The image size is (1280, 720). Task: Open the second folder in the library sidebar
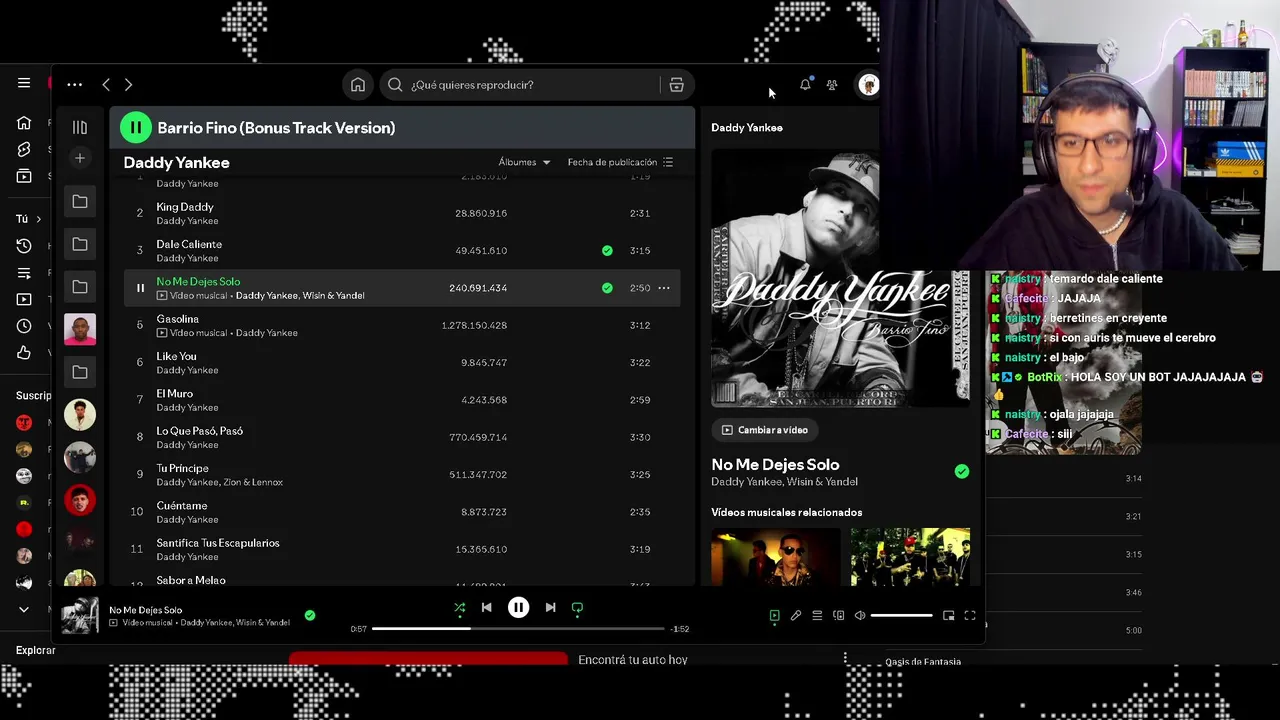[x=80, y=244]
